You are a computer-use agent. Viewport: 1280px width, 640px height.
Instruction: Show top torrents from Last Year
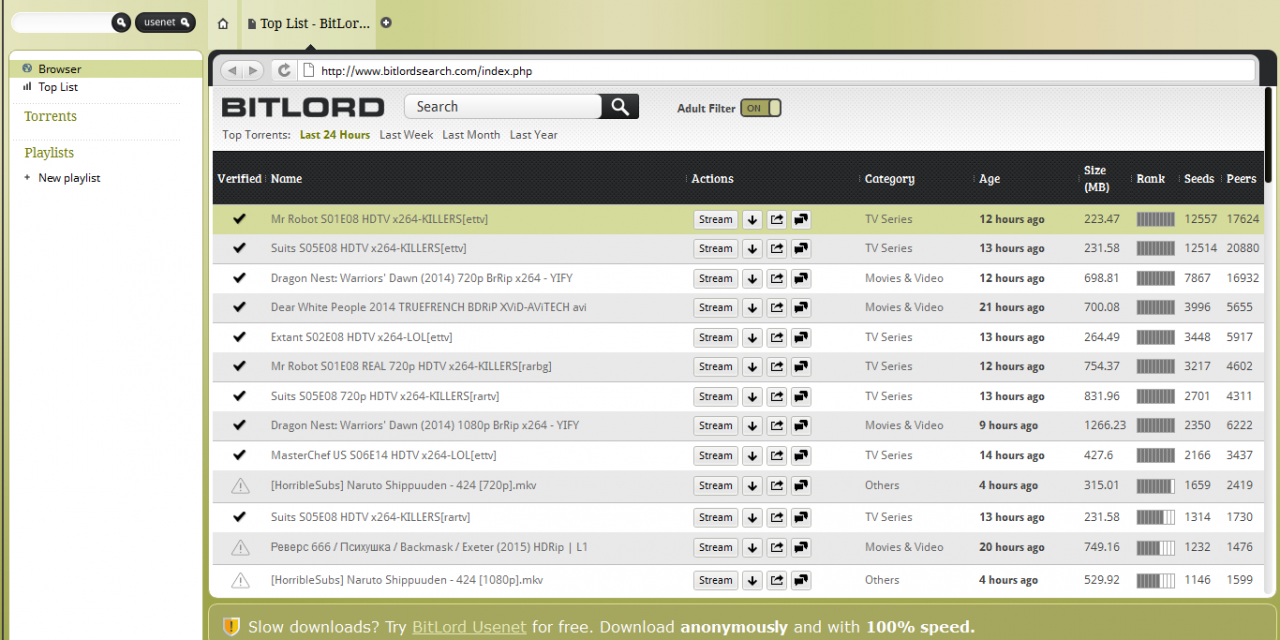pyautogui.click(x=534, y=135)
